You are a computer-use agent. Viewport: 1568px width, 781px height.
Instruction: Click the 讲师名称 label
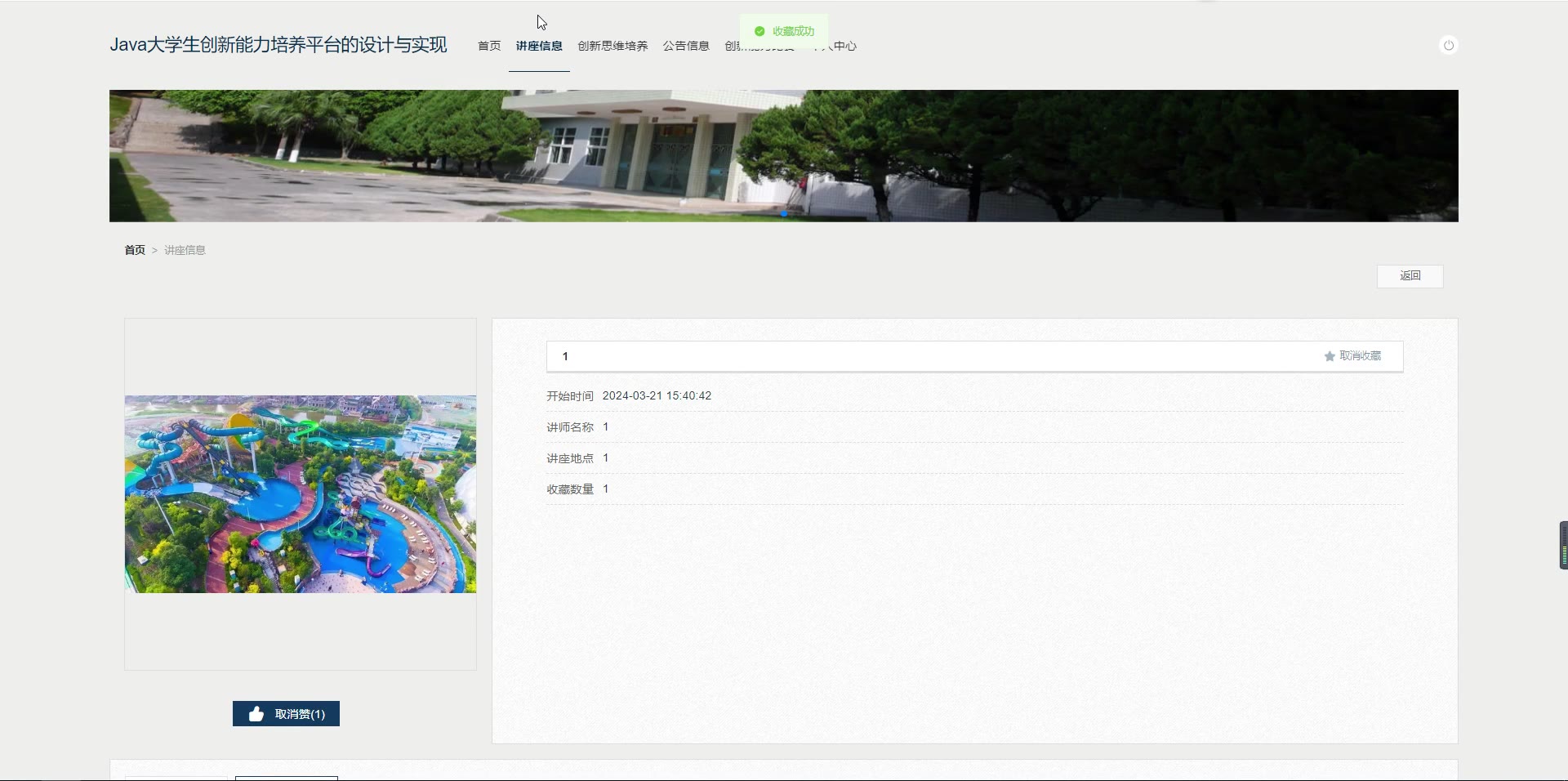pyautogui.click(x=570, y=427)
